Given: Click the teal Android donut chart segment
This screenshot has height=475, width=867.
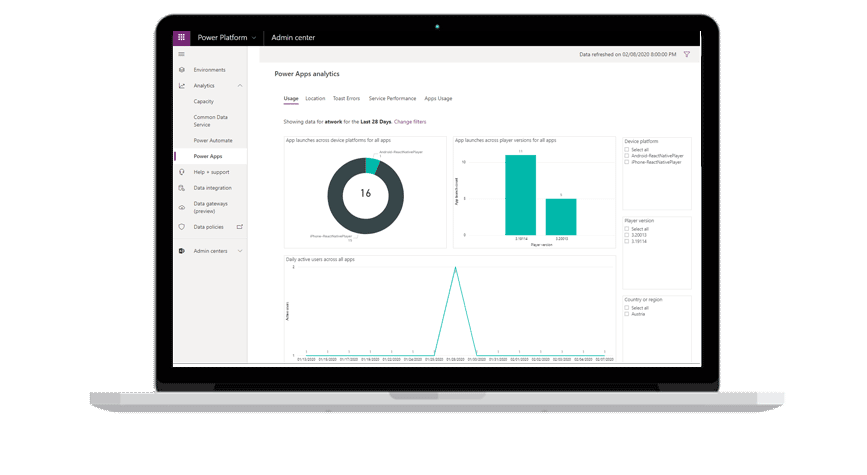Looking at the screenshot, I should [372, 166].
